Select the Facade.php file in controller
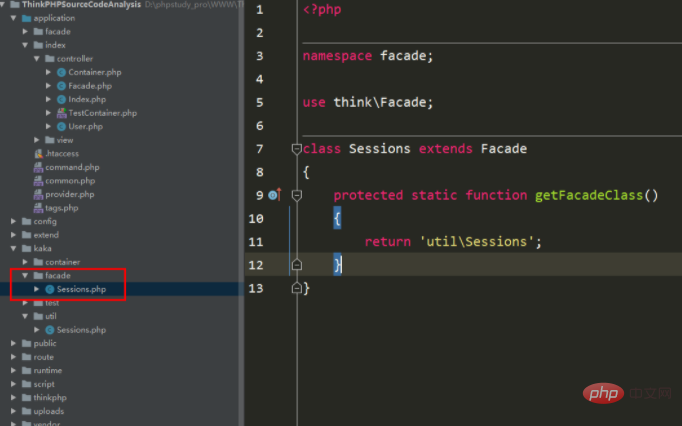682x426 pixels. (x=90, y=86)
